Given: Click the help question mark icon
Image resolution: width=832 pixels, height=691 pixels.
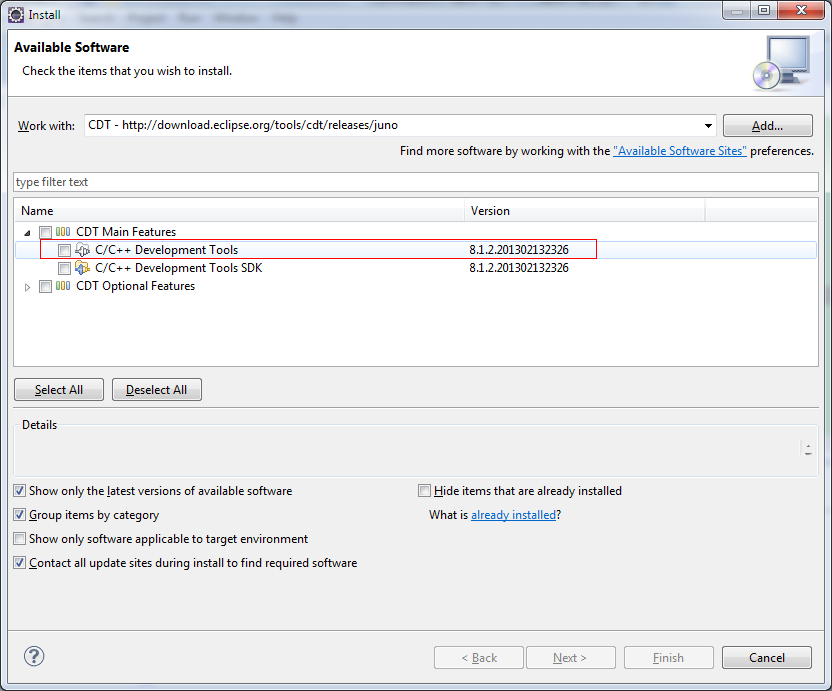Looking at the screenshot, I should 35,657.
